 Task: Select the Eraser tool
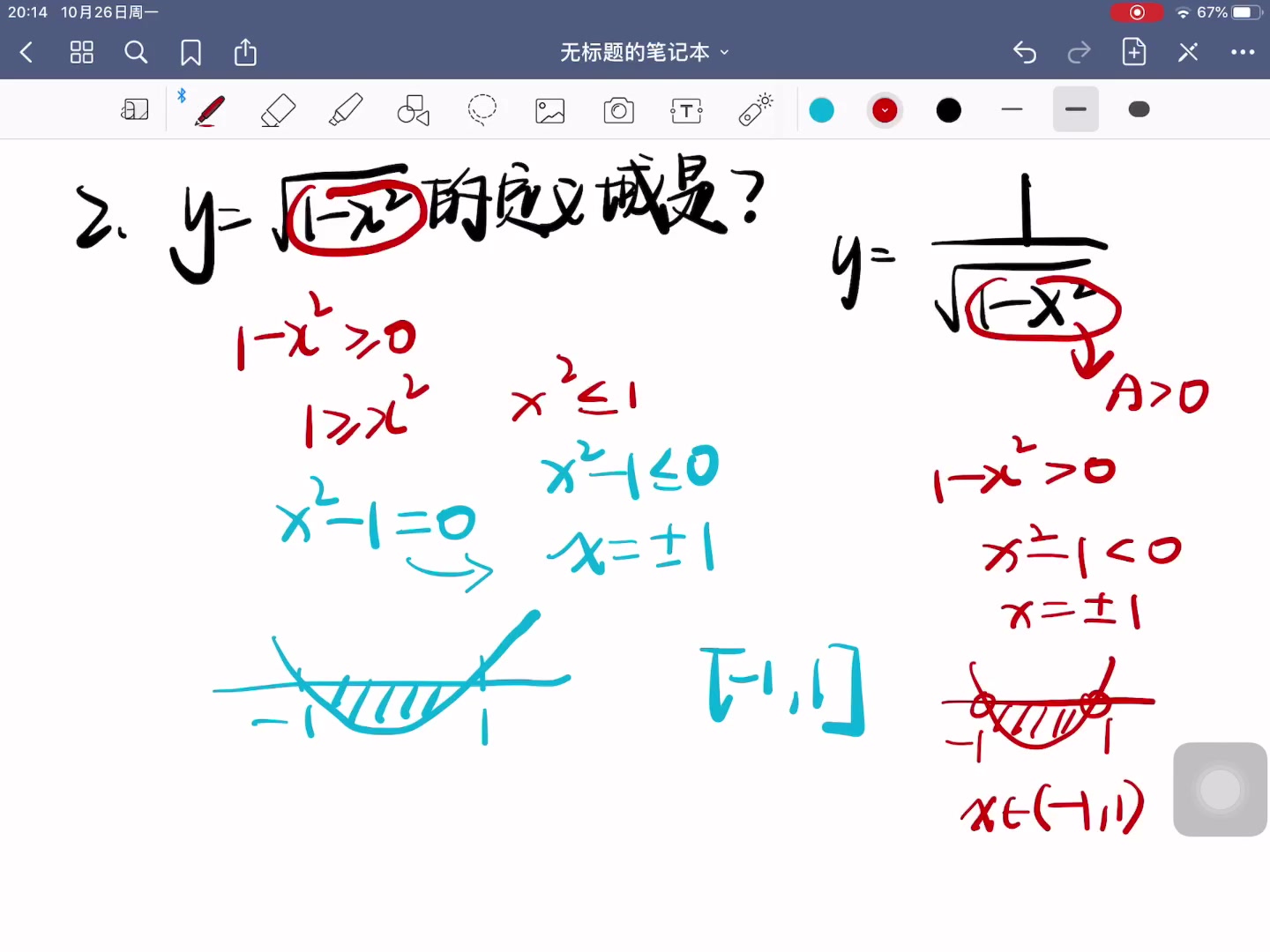pyautogui.click(x=278, y=109)
